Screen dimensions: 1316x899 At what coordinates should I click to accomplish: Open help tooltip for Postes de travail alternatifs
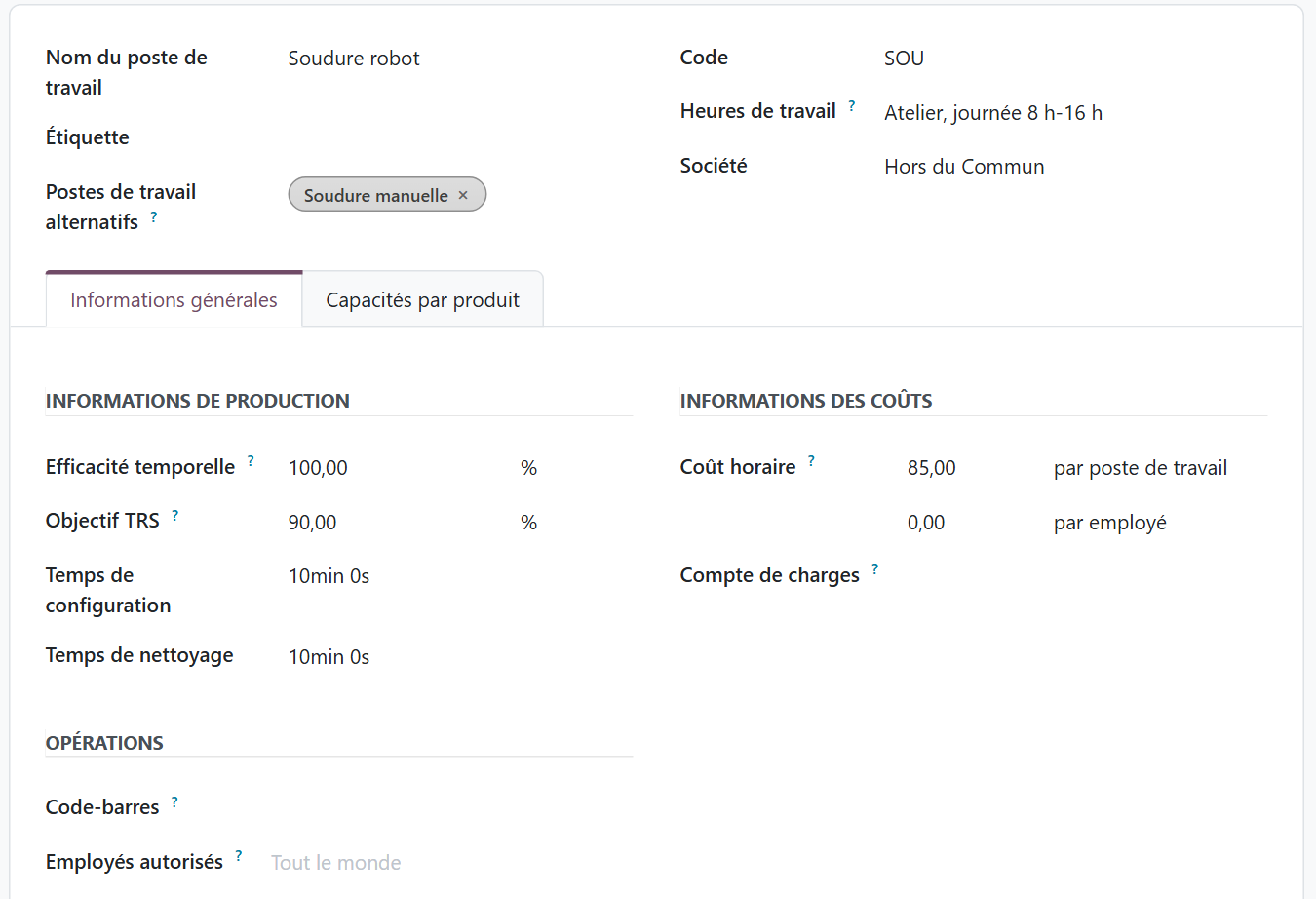click(153, 217)
